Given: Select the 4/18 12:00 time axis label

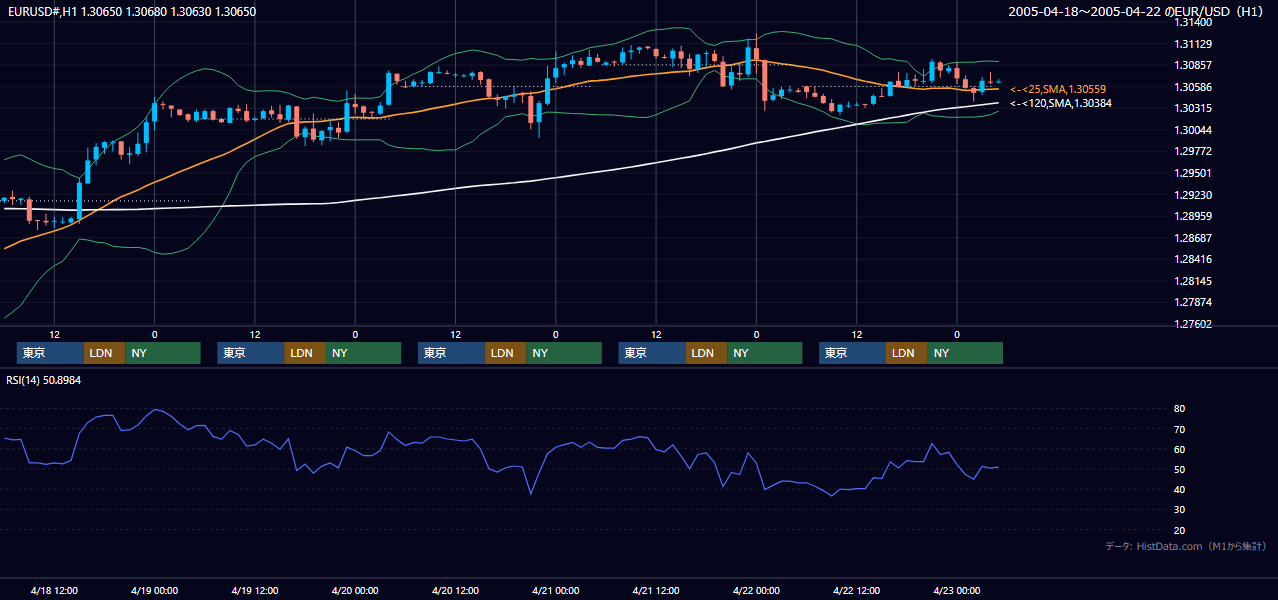Looking at the screenshot, I should pos(54,590).
